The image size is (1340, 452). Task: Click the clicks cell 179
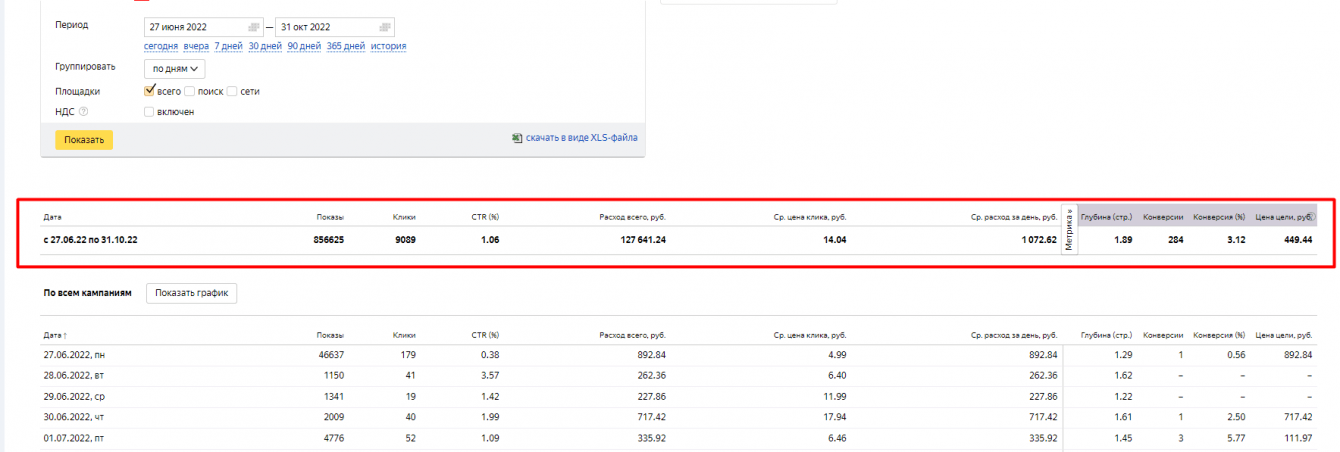[408, 355]
